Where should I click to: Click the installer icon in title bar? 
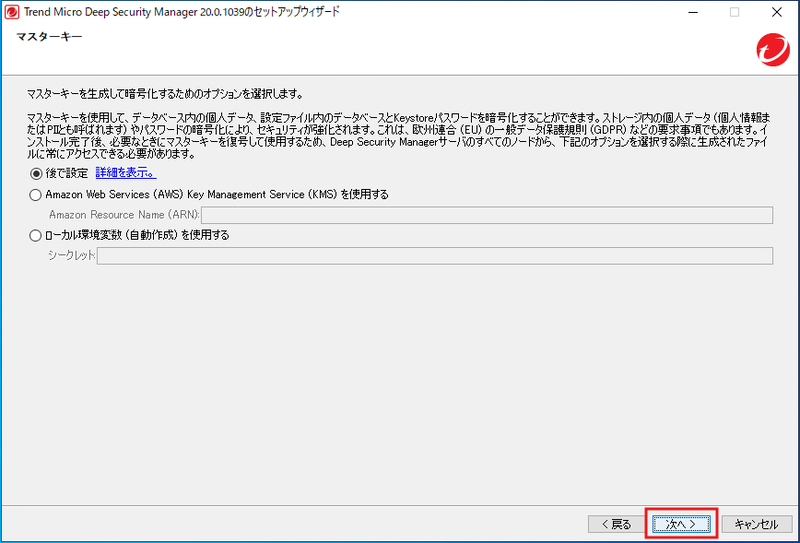[x=11, y=12]
